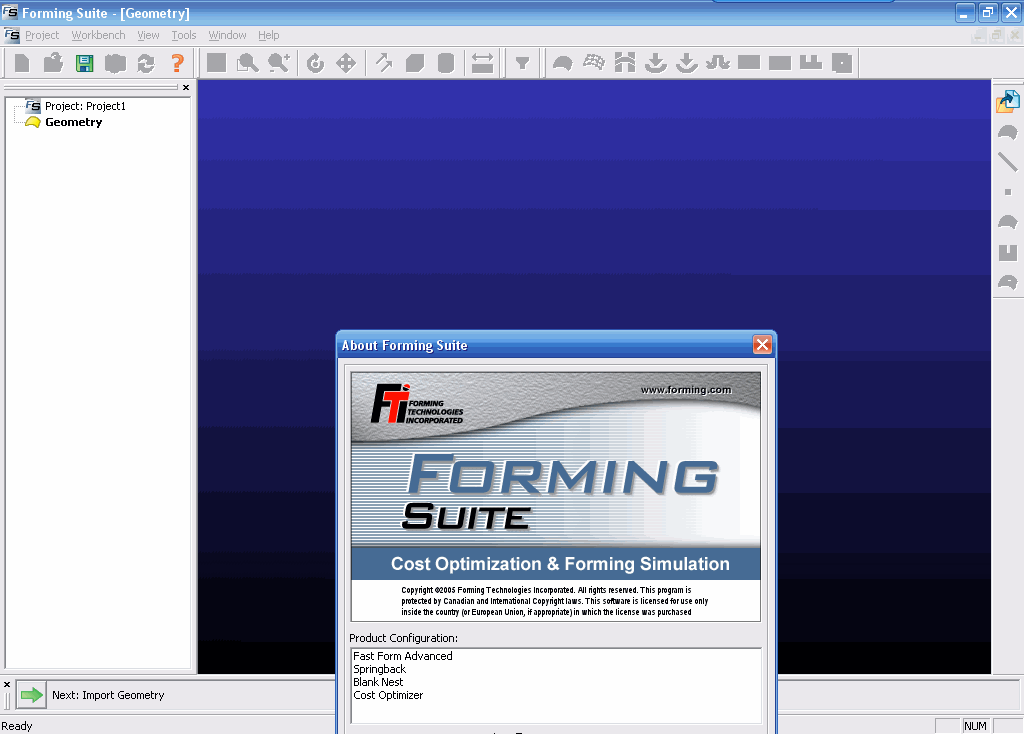The width and height of the screenshot is (1024, 734).
Task: Click the funnel filter icon
Action: point(522,63)
